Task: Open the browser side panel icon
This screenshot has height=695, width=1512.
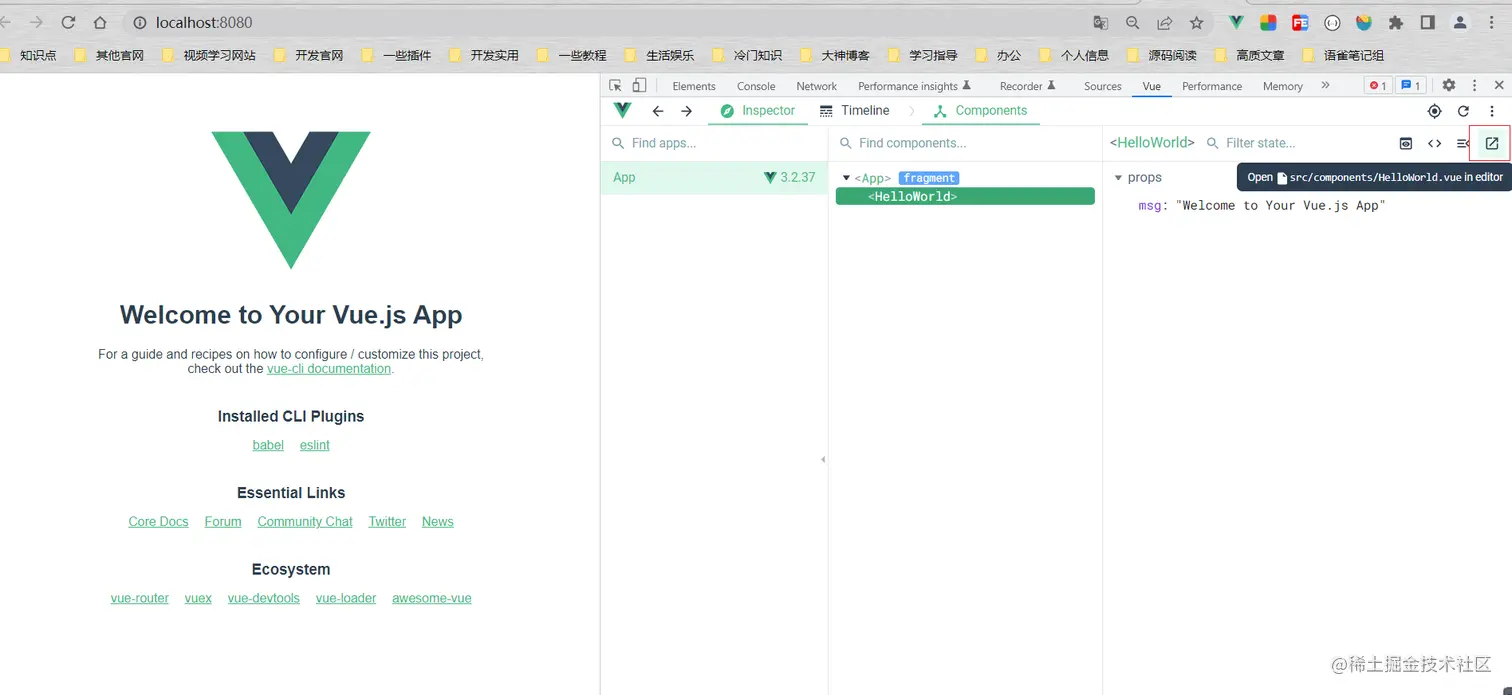Action: [1428, 22]
